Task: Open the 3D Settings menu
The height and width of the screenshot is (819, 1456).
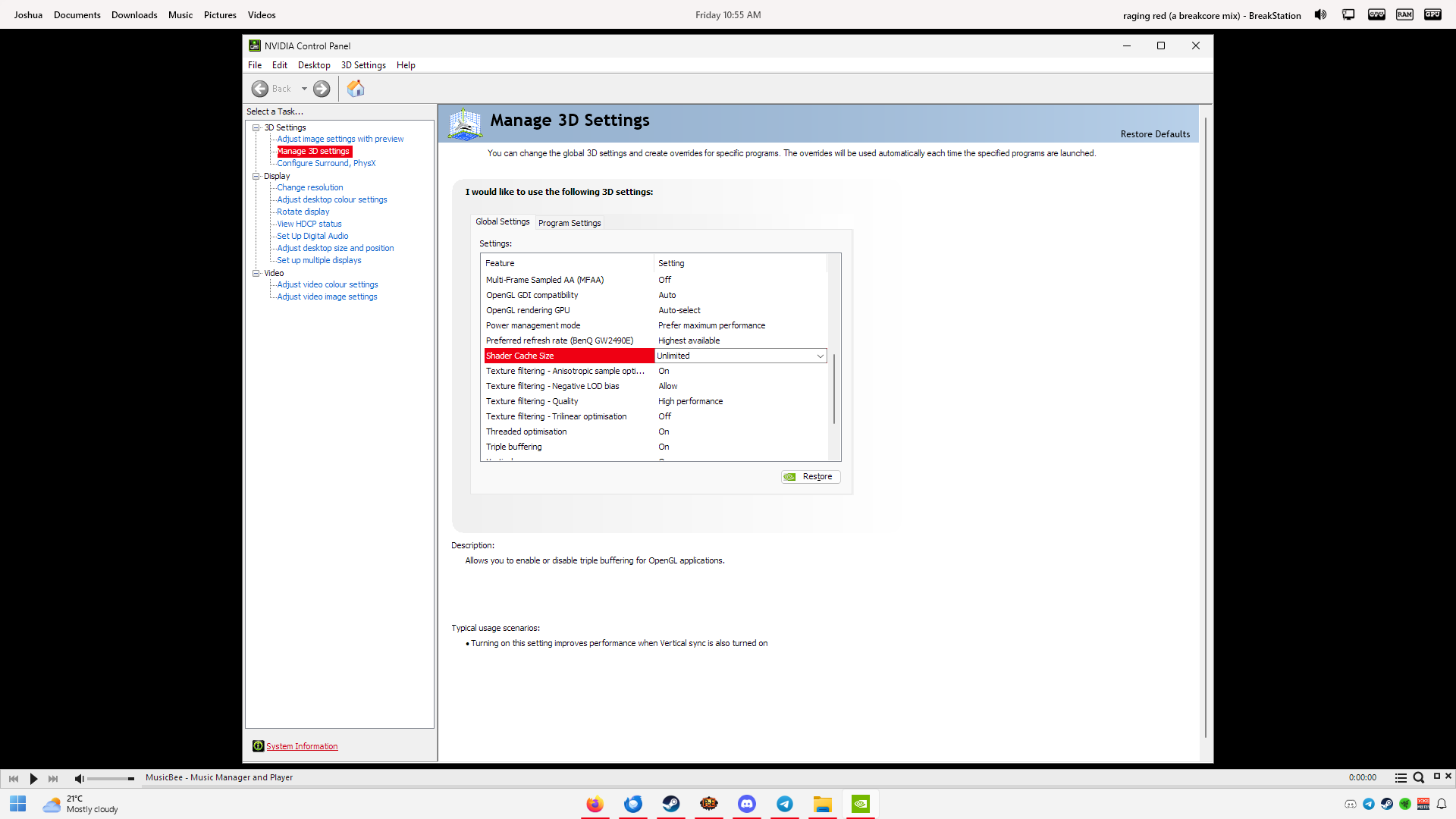Action: click(363, 65)
